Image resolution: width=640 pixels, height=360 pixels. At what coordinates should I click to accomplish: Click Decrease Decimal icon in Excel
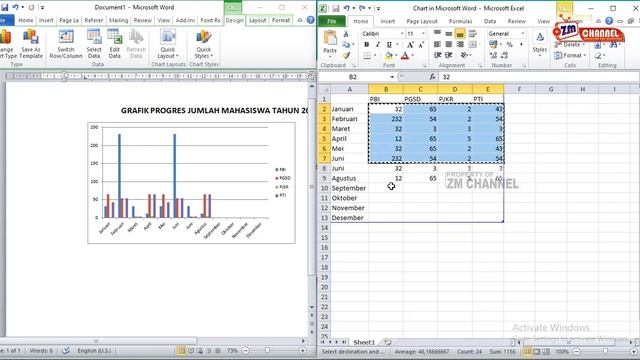504,55
